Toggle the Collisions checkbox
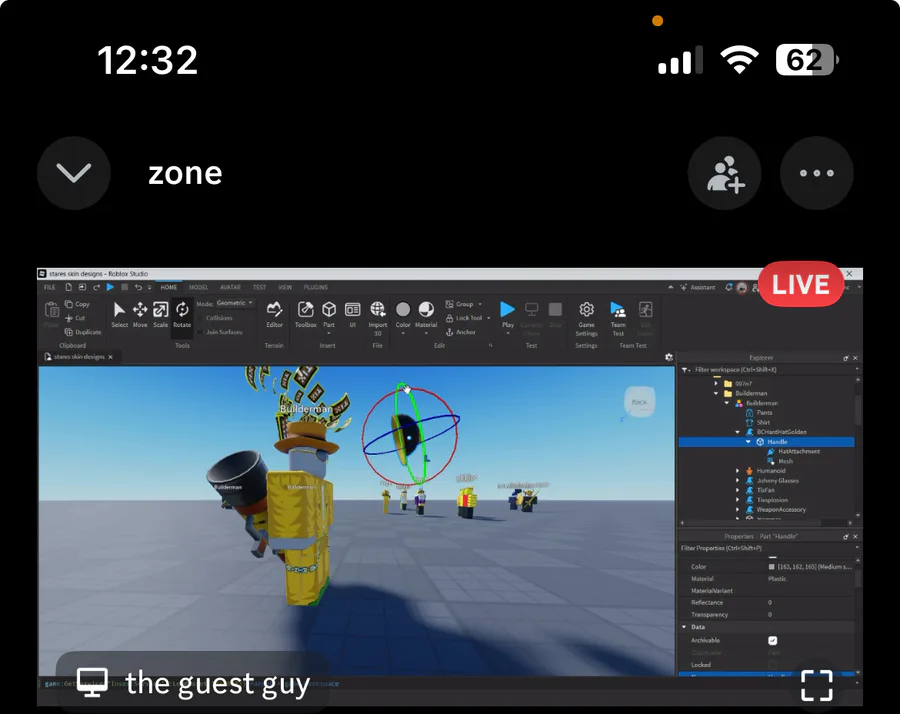 point(200,318)
